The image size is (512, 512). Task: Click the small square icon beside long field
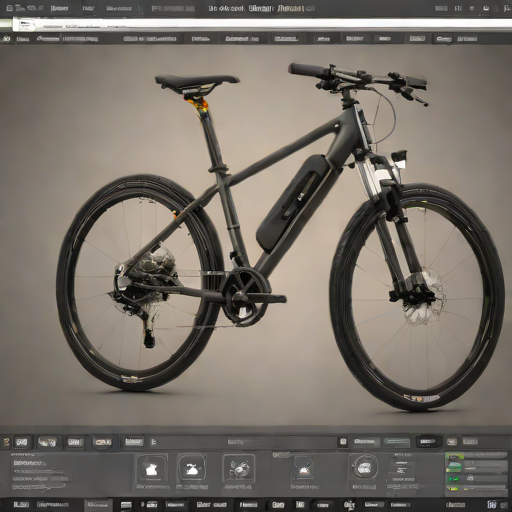click(x=343, y=442)
